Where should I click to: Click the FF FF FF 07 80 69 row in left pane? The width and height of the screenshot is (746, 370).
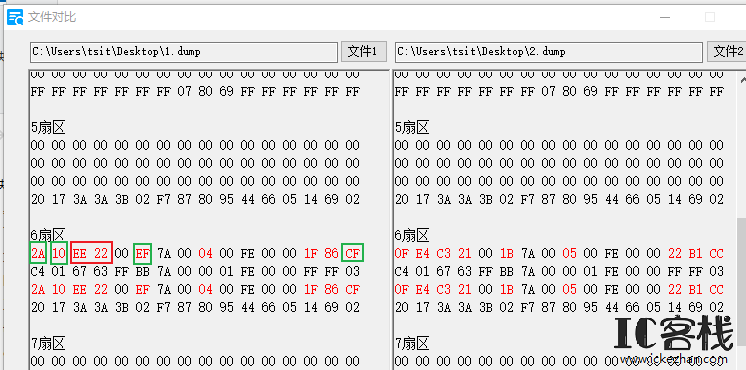(196, 91)
